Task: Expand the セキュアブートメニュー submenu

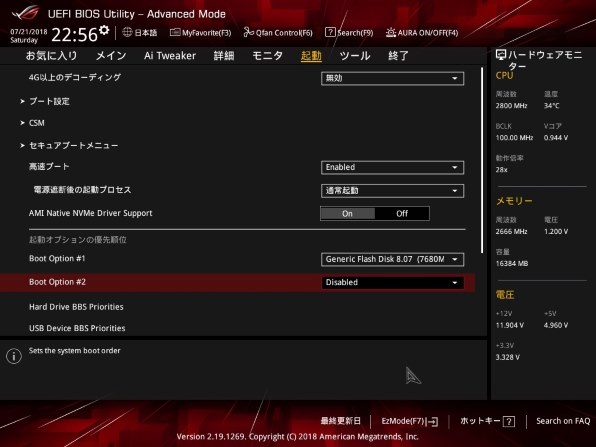Action: [x=73, y=146]
